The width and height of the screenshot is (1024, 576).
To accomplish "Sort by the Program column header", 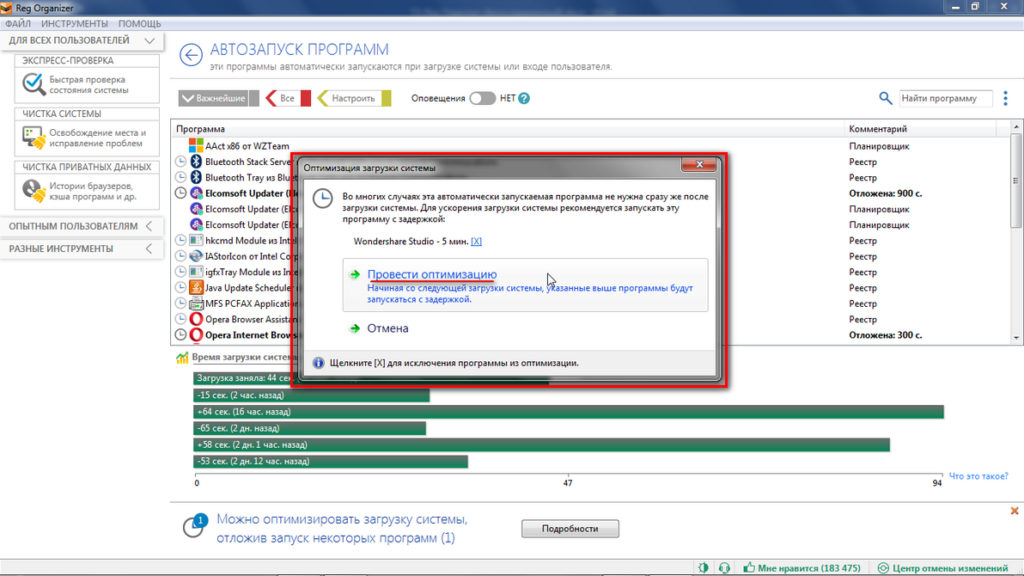I will (507, 129).
